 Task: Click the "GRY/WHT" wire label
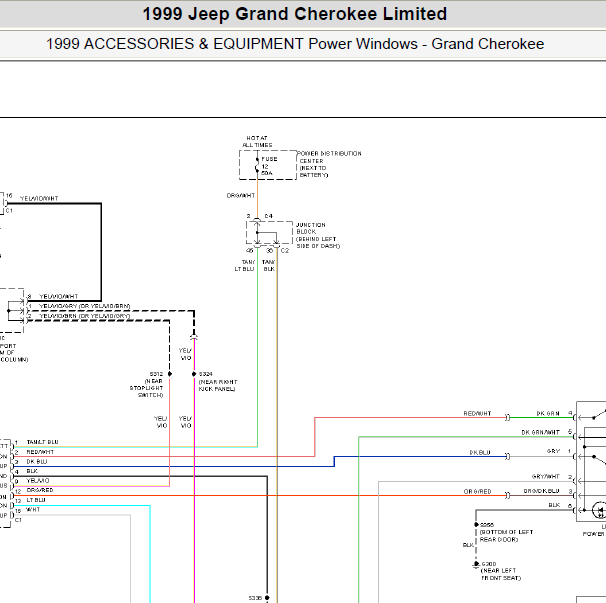(546, 477)
